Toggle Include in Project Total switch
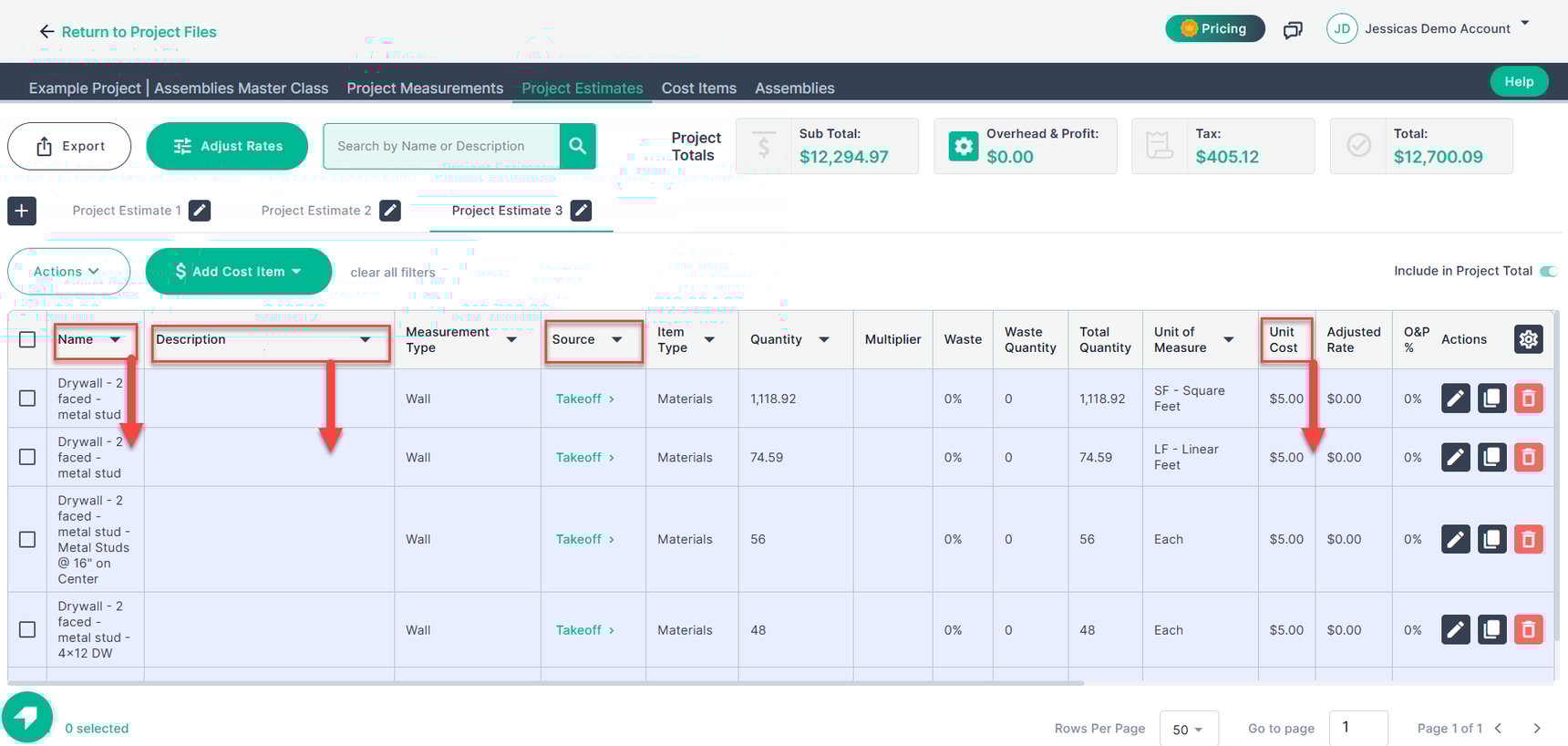Screen dimensions: 1568x746 (1548, 271)
